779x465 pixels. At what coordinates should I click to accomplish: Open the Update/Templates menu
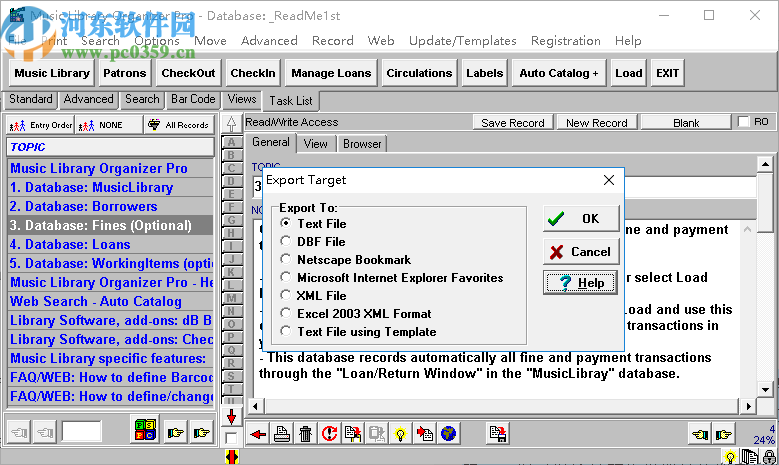click(x=463, y=41)
